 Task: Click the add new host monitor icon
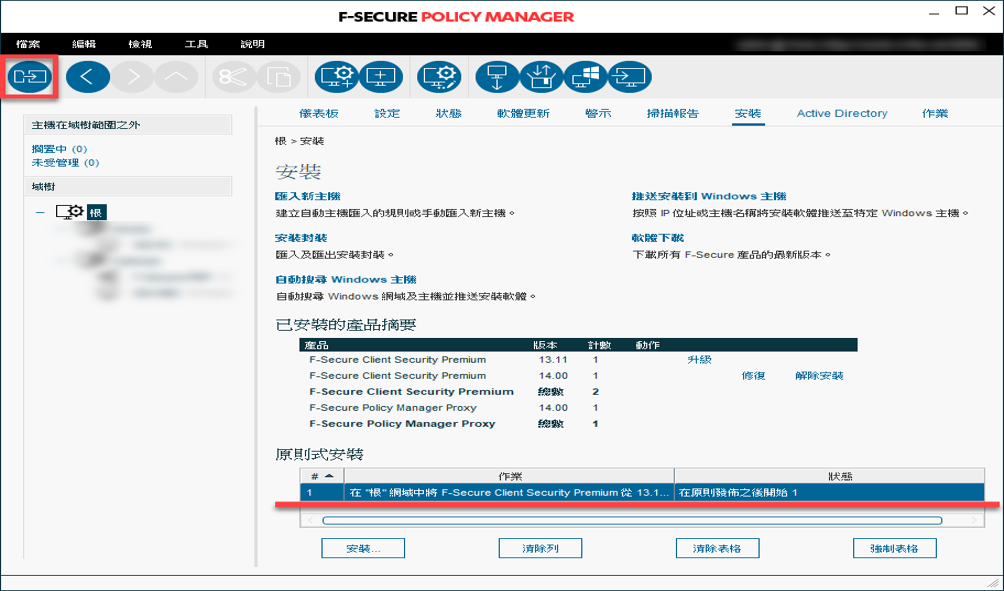click(x=380, y=77)
